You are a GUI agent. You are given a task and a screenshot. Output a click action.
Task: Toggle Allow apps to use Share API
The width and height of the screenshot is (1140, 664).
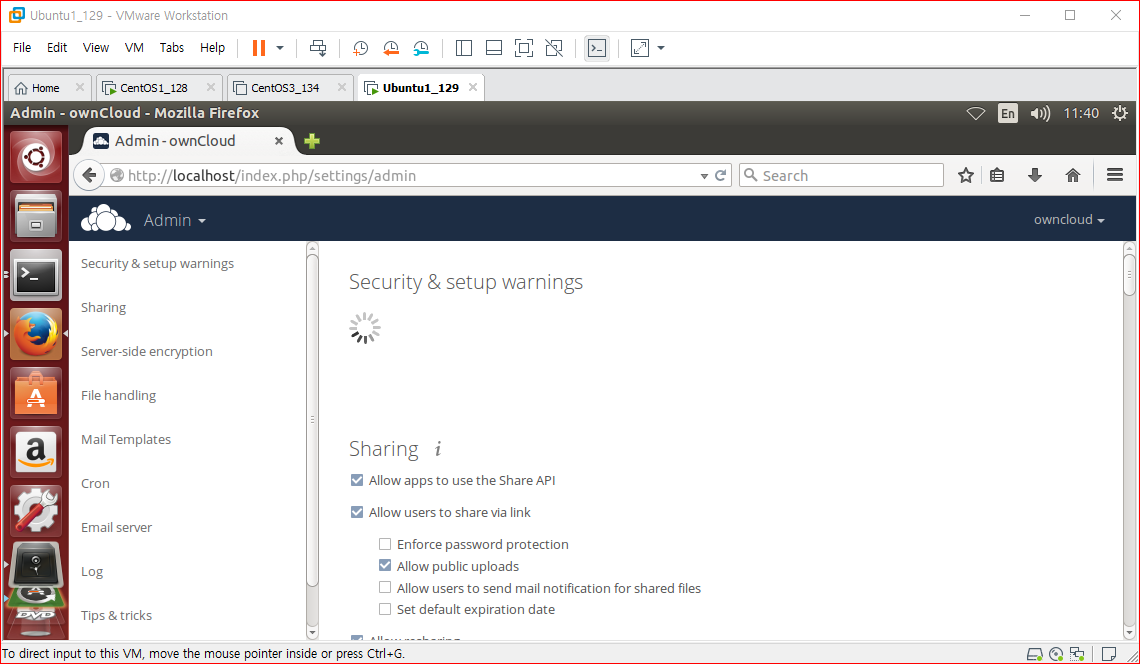[356, 480]
